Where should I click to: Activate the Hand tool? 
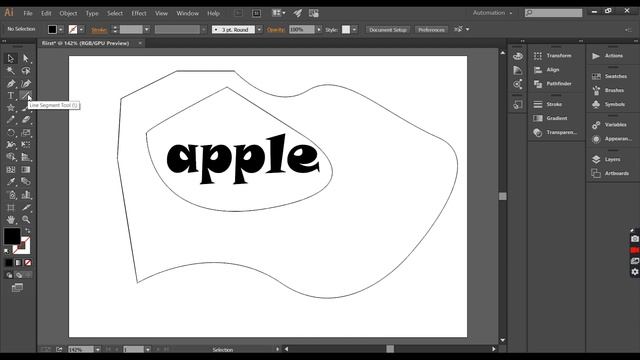point(11,220)
